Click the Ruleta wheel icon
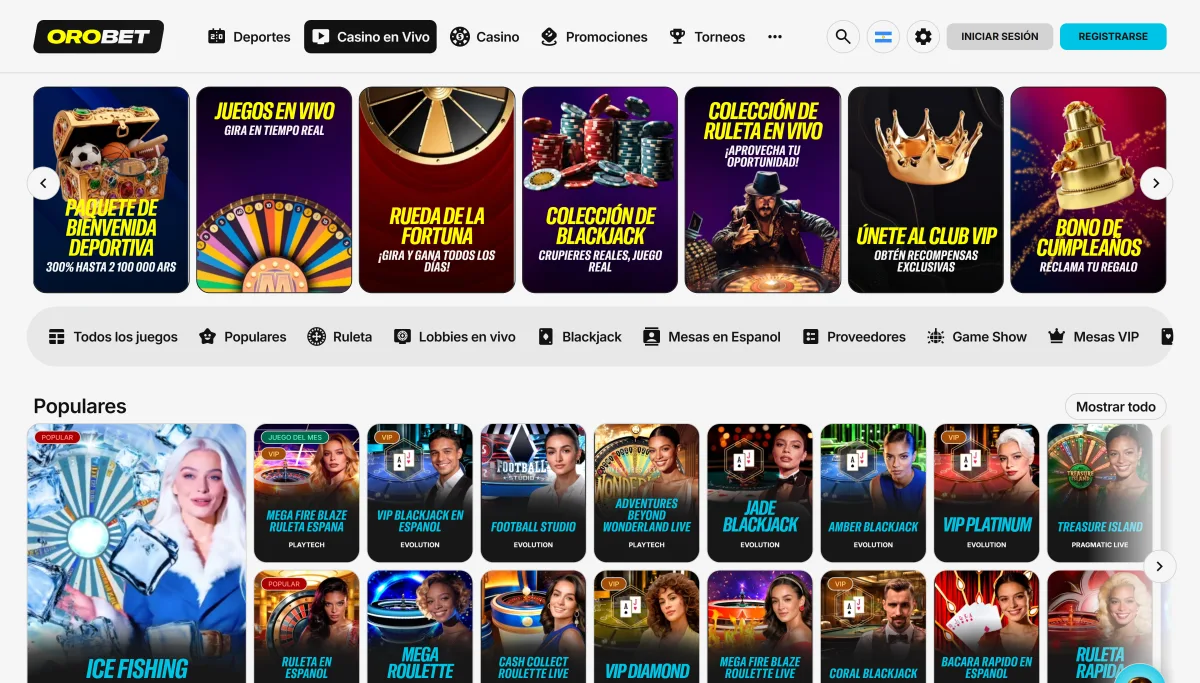Image resolution: width=1200 pixels, height=683 pixels. (316, 337)
